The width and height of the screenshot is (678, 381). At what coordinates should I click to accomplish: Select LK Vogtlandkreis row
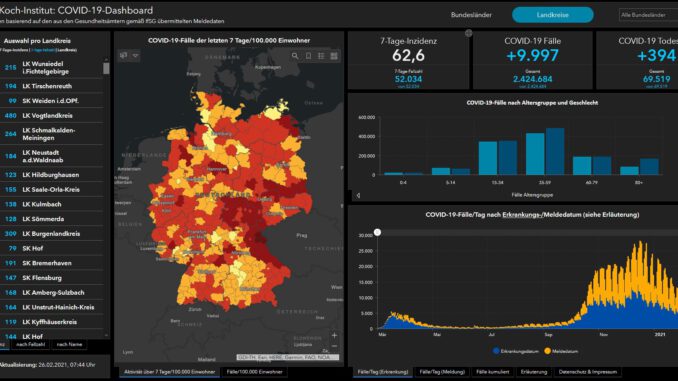click(x=52, y=115)
